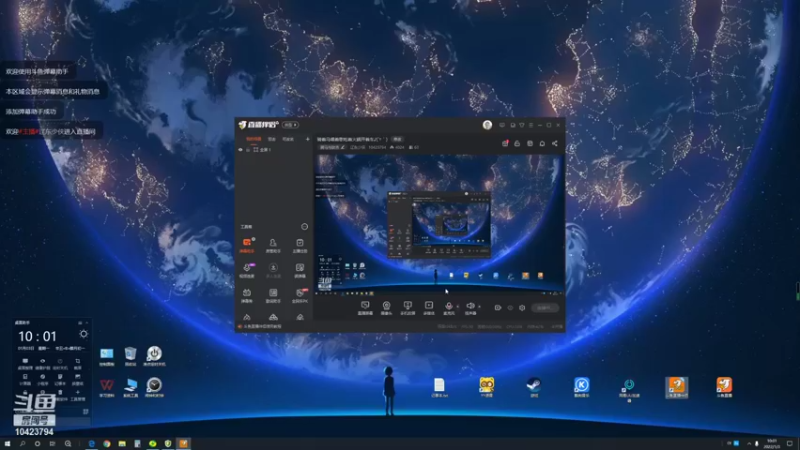The height and width of the screenshot is (450, 800).
Task: Toggle eye protection mode in desktop widget
Action: click(x=42, y=363)
